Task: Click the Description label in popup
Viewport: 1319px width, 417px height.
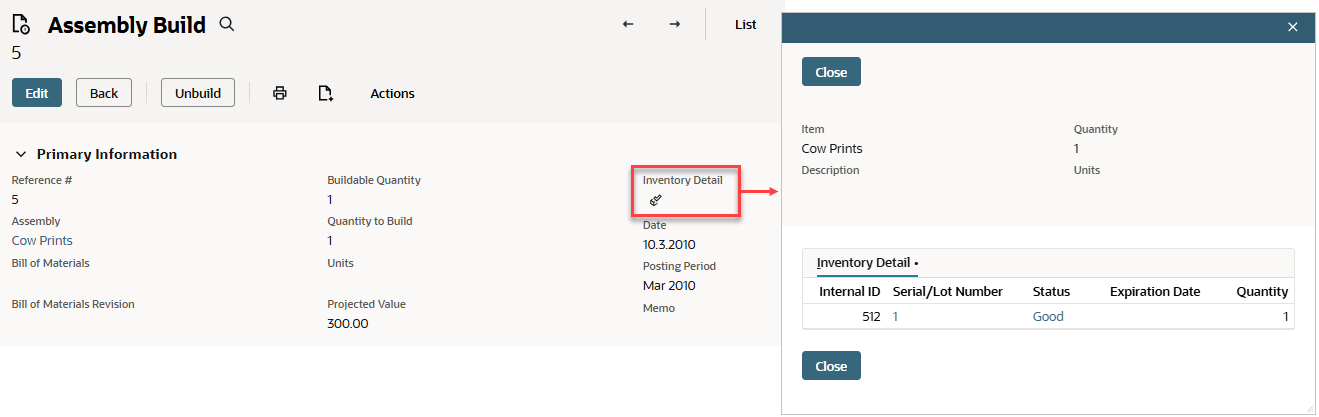Action: click(830, 170)
